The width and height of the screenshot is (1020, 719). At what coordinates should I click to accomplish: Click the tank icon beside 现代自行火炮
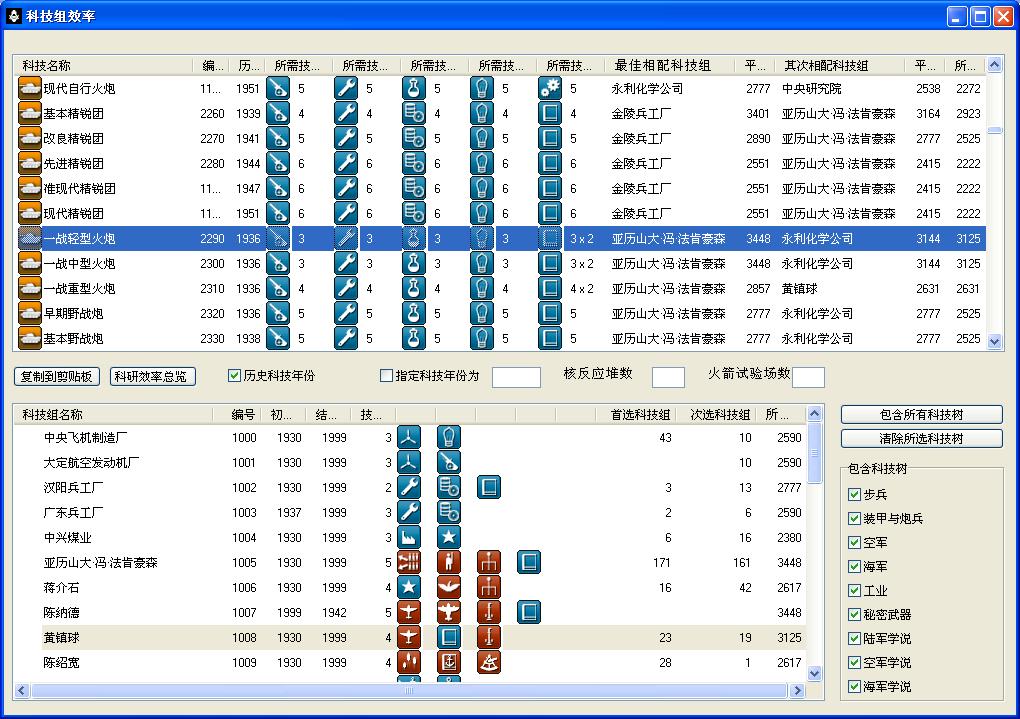[x=30, y=88]
